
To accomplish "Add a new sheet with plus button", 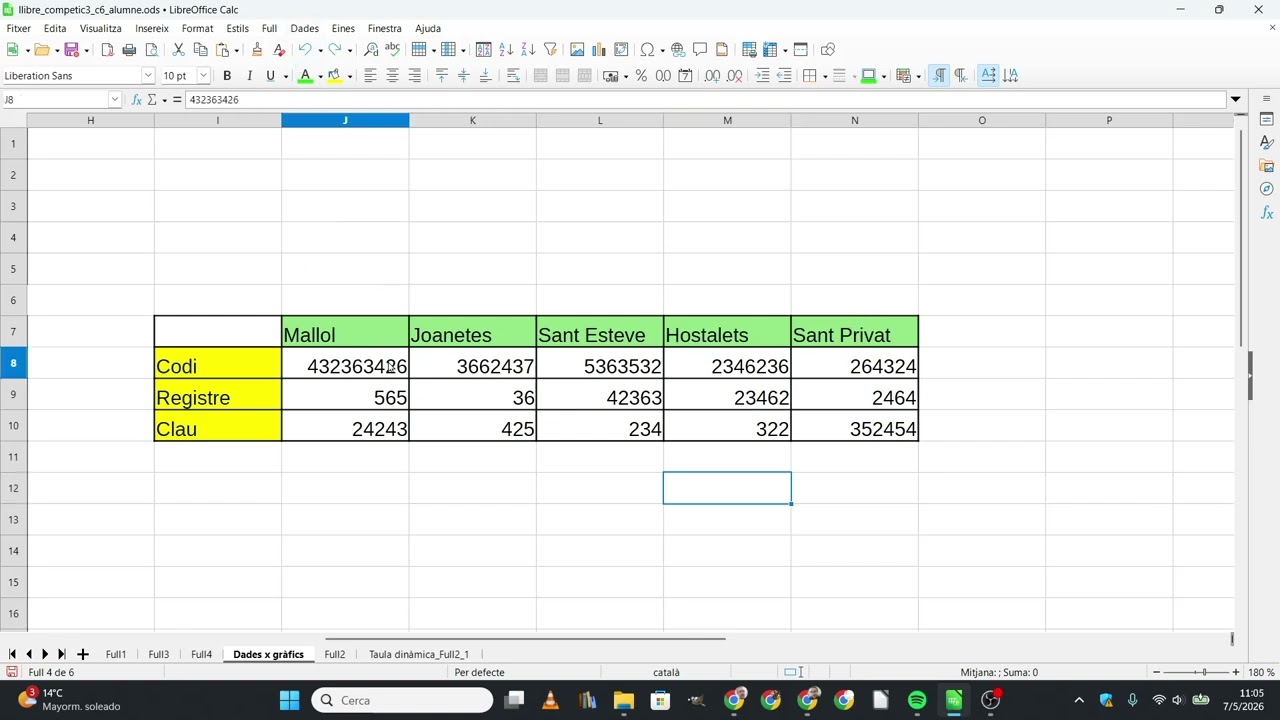I will [83, 654].
